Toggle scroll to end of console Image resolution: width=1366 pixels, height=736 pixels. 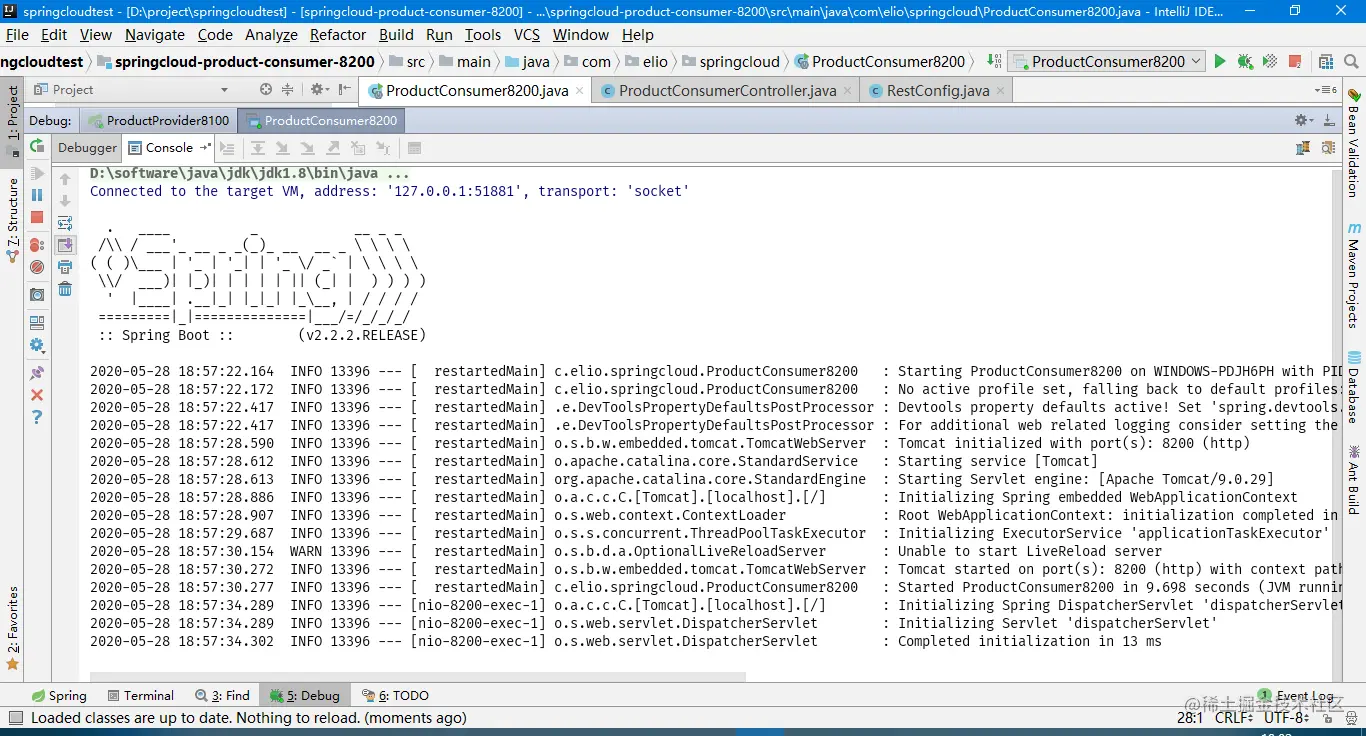[x=65, y=245]
